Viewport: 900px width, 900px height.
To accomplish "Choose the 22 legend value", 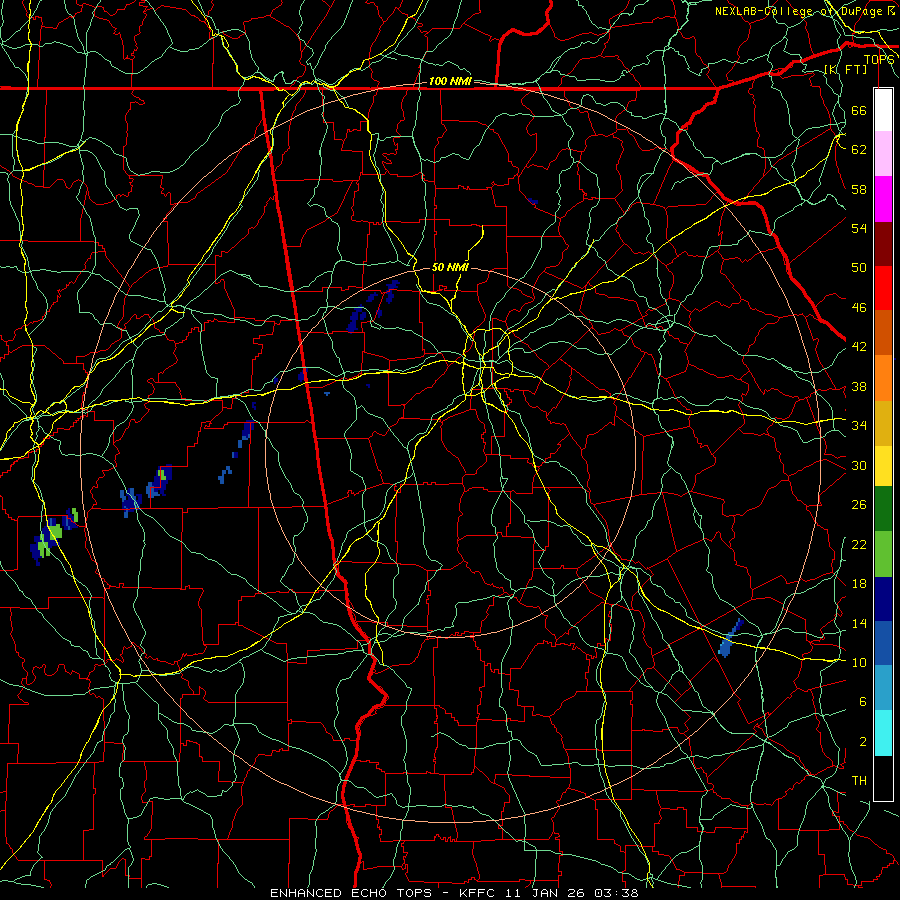I will click(859, 544).
